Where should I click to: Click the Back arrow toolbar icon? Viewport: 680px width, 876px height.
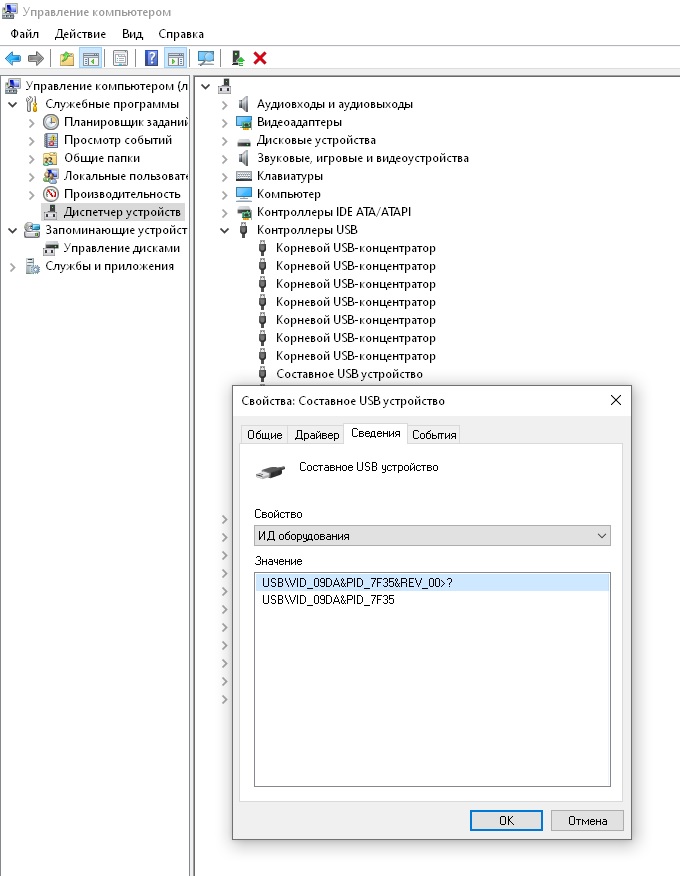pyautogui.click(x=13, y=58)
